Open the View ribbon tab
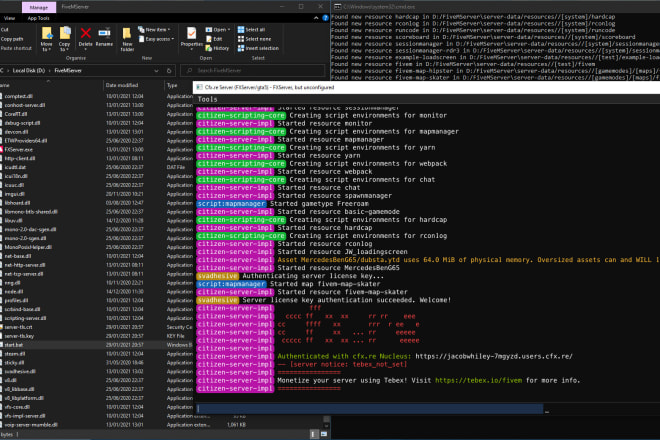The height and width of the screenshot is (440, 660). 9,18
